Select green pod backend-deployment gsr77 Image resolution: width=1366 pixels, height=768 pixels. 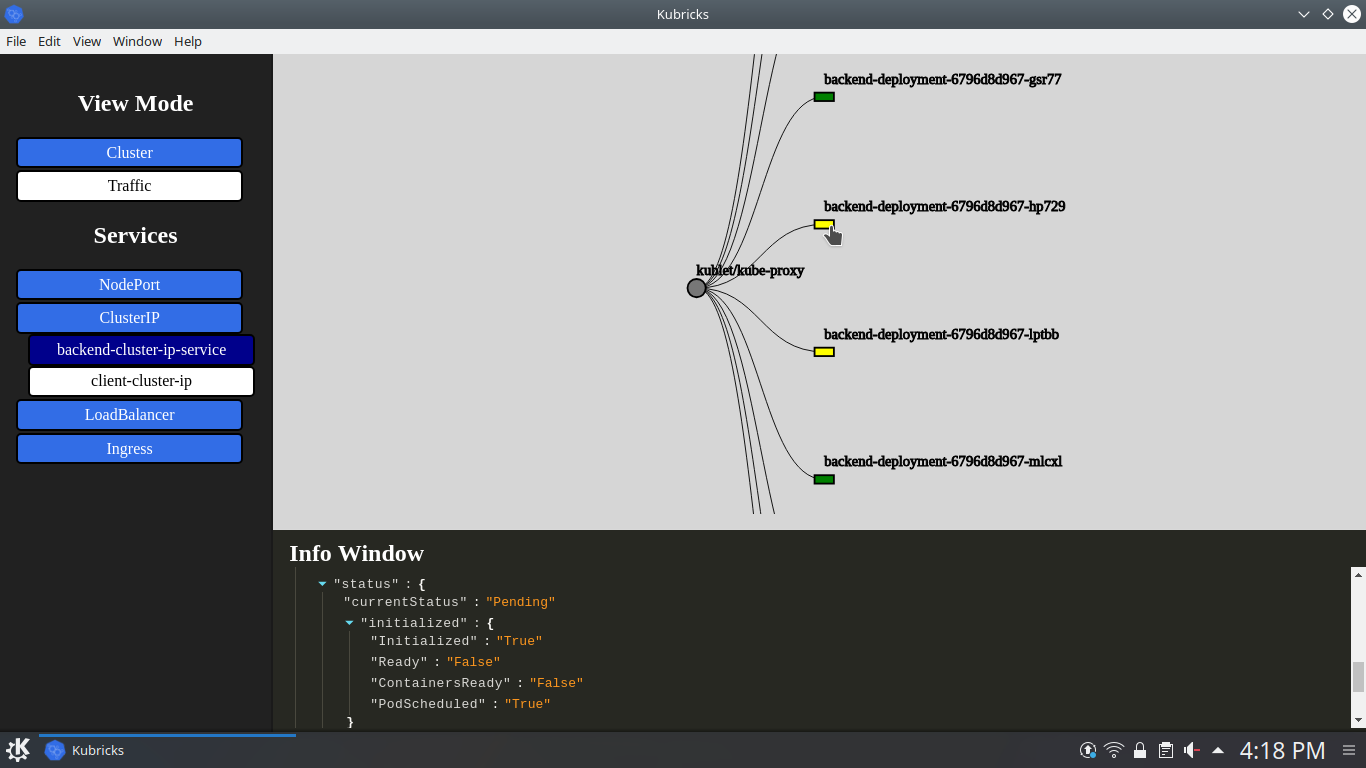point(824,97)
